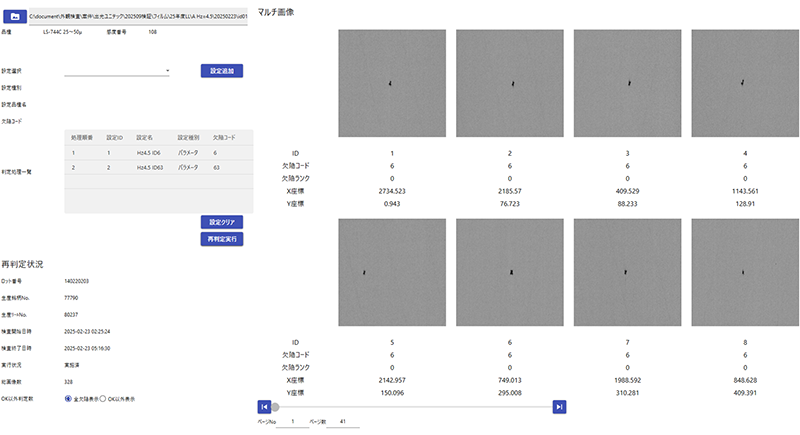Viewport: 800px width, 435px height.
Task: Open defect thumbnail with ID 4
Action: click(745, 83)
